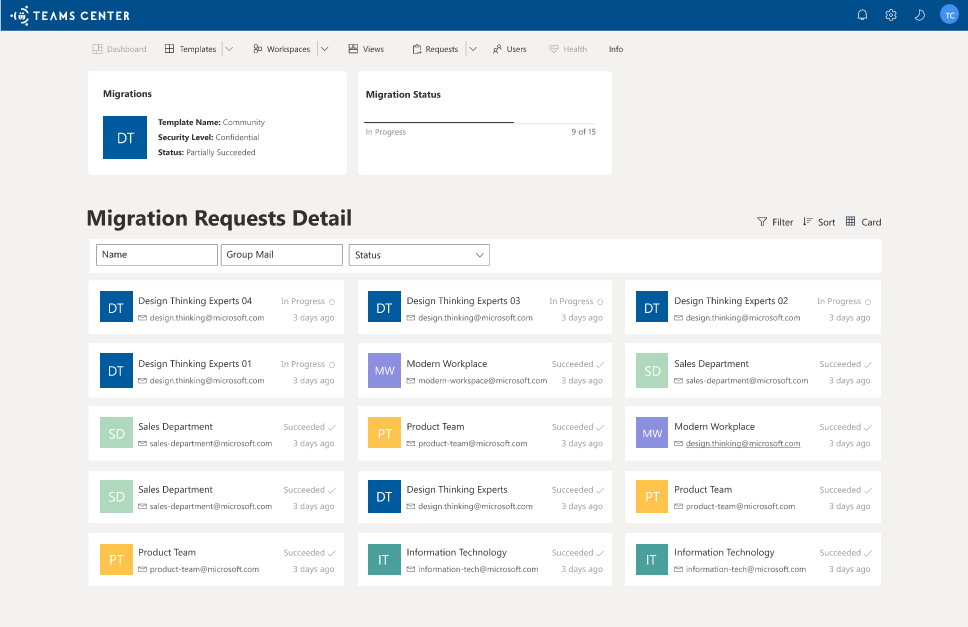This screenshot has height=627, width=968.
Task: Open the settings gear icon
Action: (891, 15)
